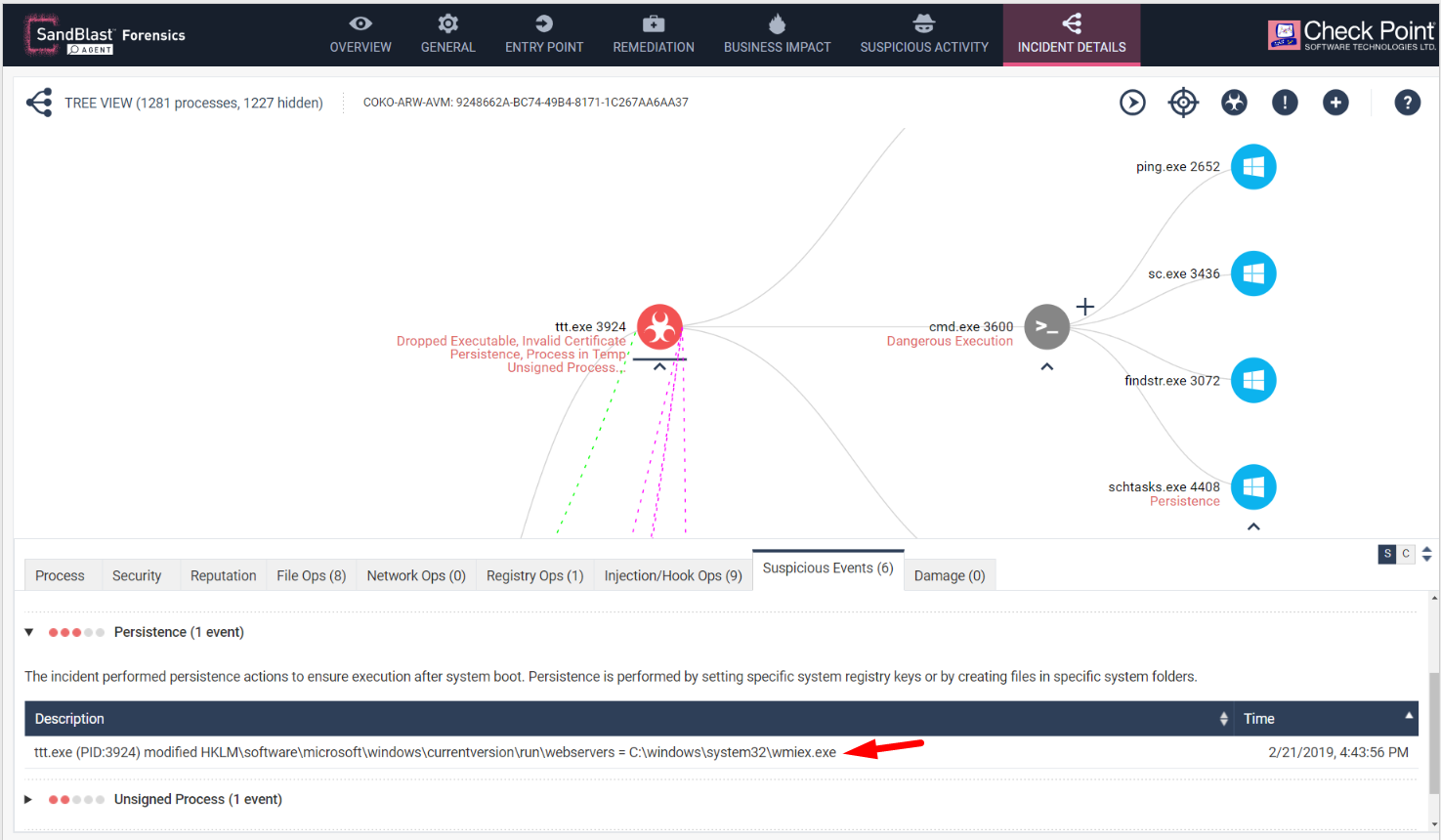Click the Unsigned Process severity dots indicator
Image resolution: width=1441 pixels, height=840 pixels.
pyautogui.click(x=76, y=799)
